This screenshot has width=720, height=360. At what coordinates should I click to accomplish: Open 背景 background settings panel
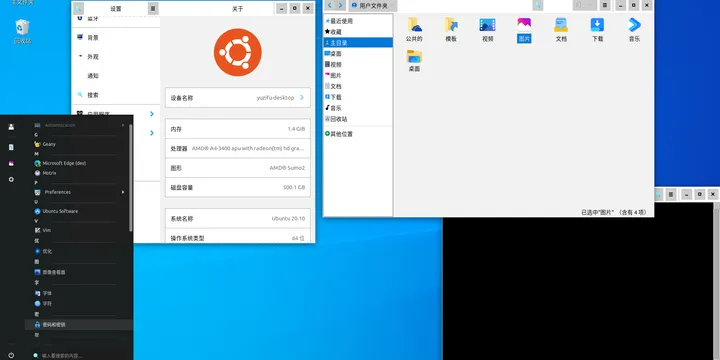pos(116,37)
